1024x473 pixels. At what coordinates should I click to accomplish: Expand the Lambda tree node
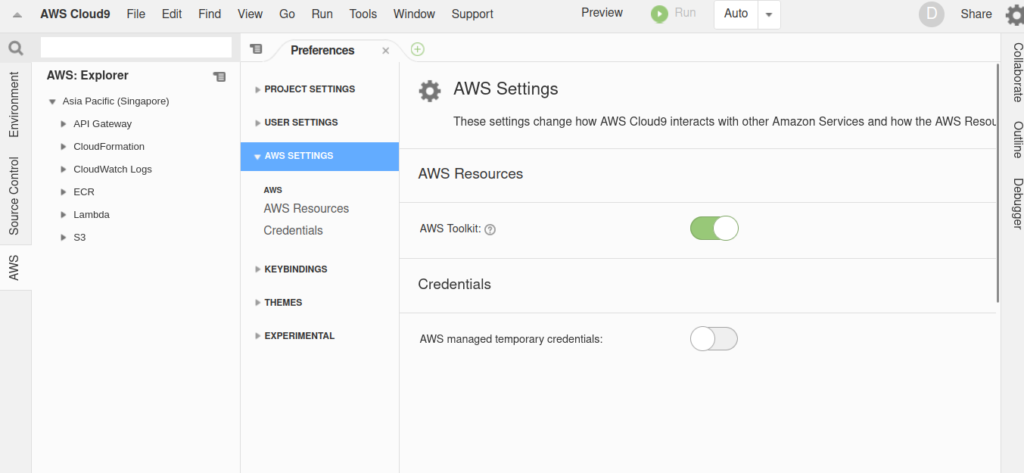tap(63, 214)
